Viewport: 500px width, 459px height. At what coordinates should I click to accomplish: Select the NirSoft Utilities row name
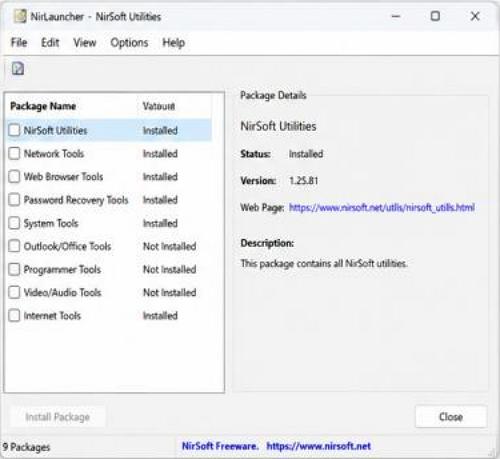[55, 131]
